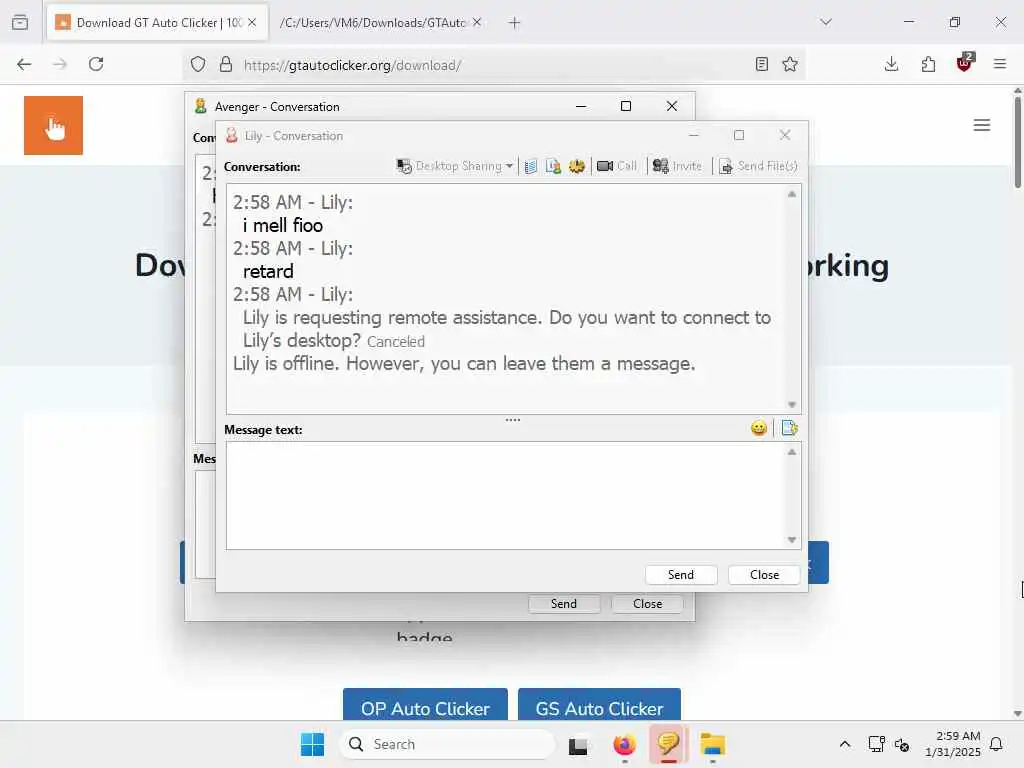Minimize the Avenger conversation window
This screenshot has width=1024, height=768.
click(x=581, y=106)
